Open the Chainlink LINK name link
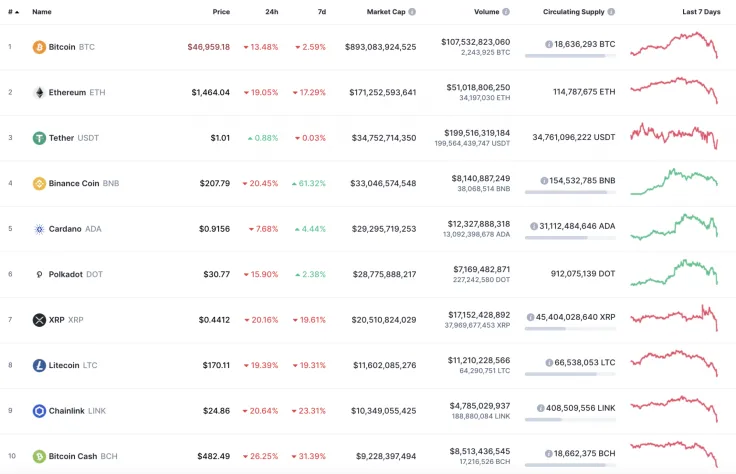 (x=77, y=411)
